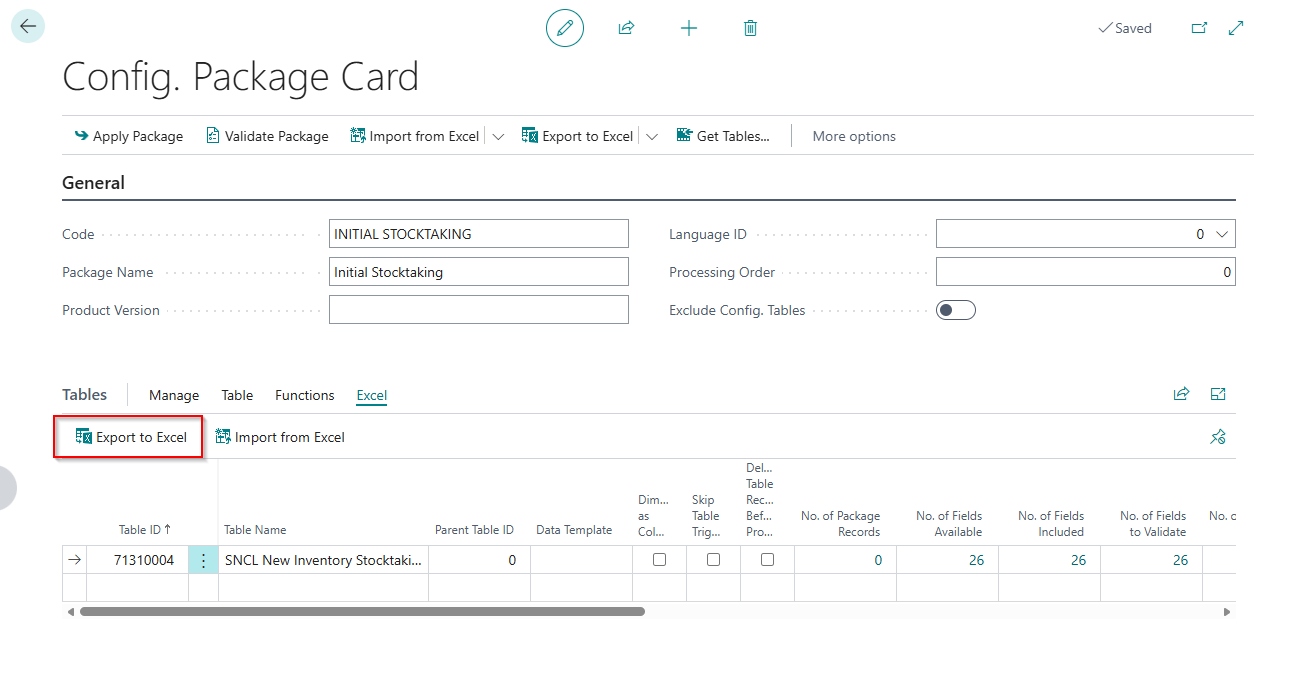The width and height of the screenshot is (1292, 691).
Task: Click Import from Excel in top bar
Action: (x=415, y=136)
